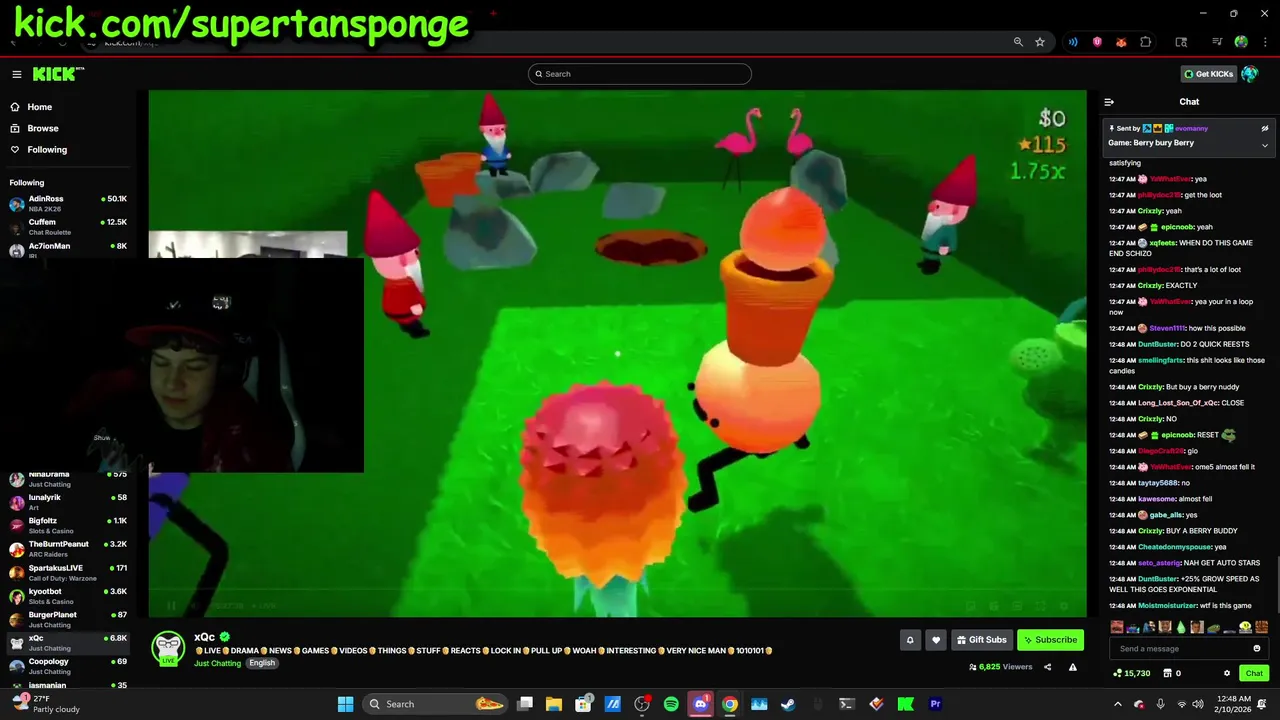The width and height of the screenshot is (1280, 720).
Task: Click the 15,730 channel points icon
Action: click(x=1117, y=673)
